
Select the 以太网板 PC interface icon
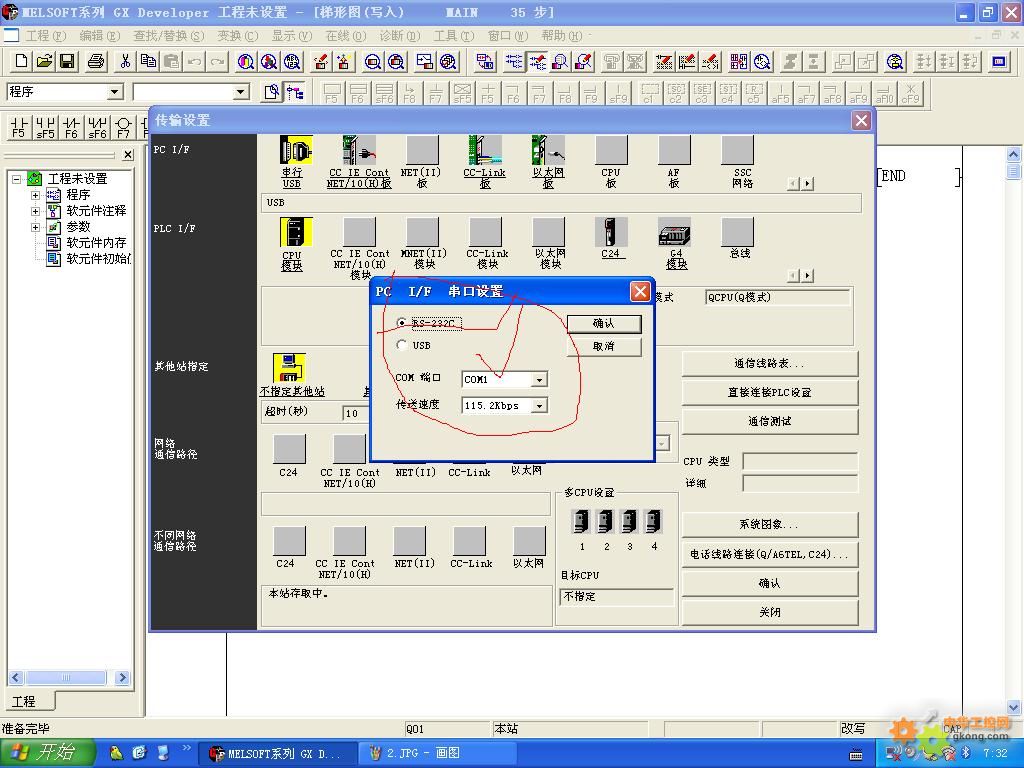[548, 150]
